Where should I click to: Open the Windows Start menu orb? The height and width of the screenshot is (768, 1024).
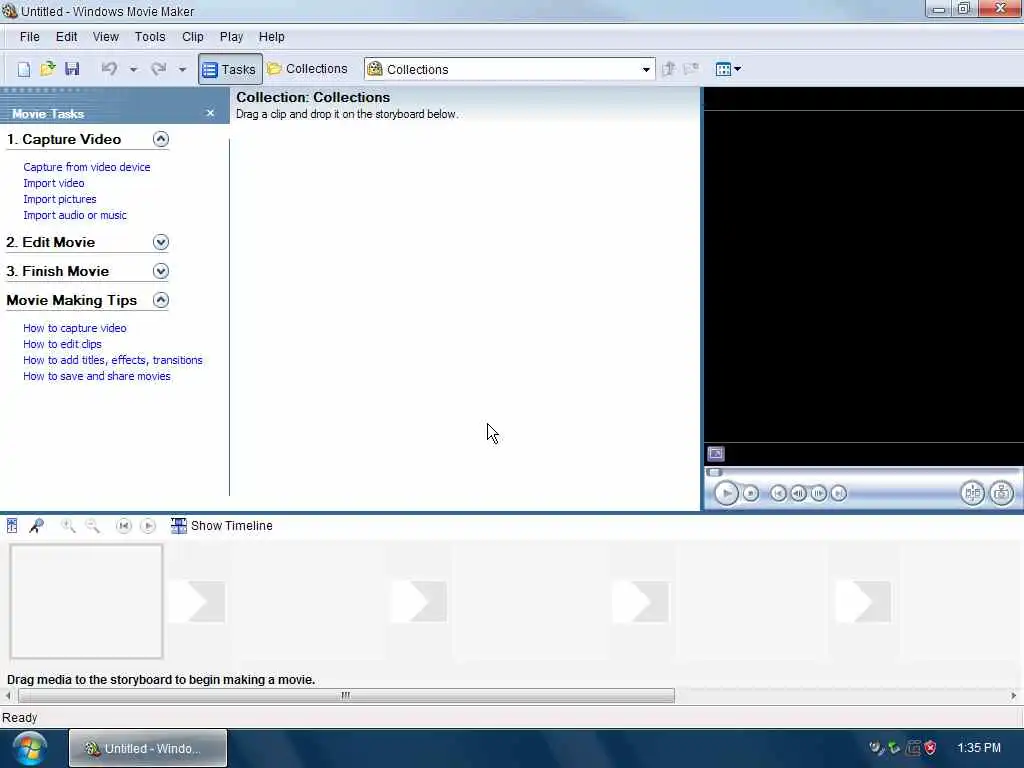(29, 748)
